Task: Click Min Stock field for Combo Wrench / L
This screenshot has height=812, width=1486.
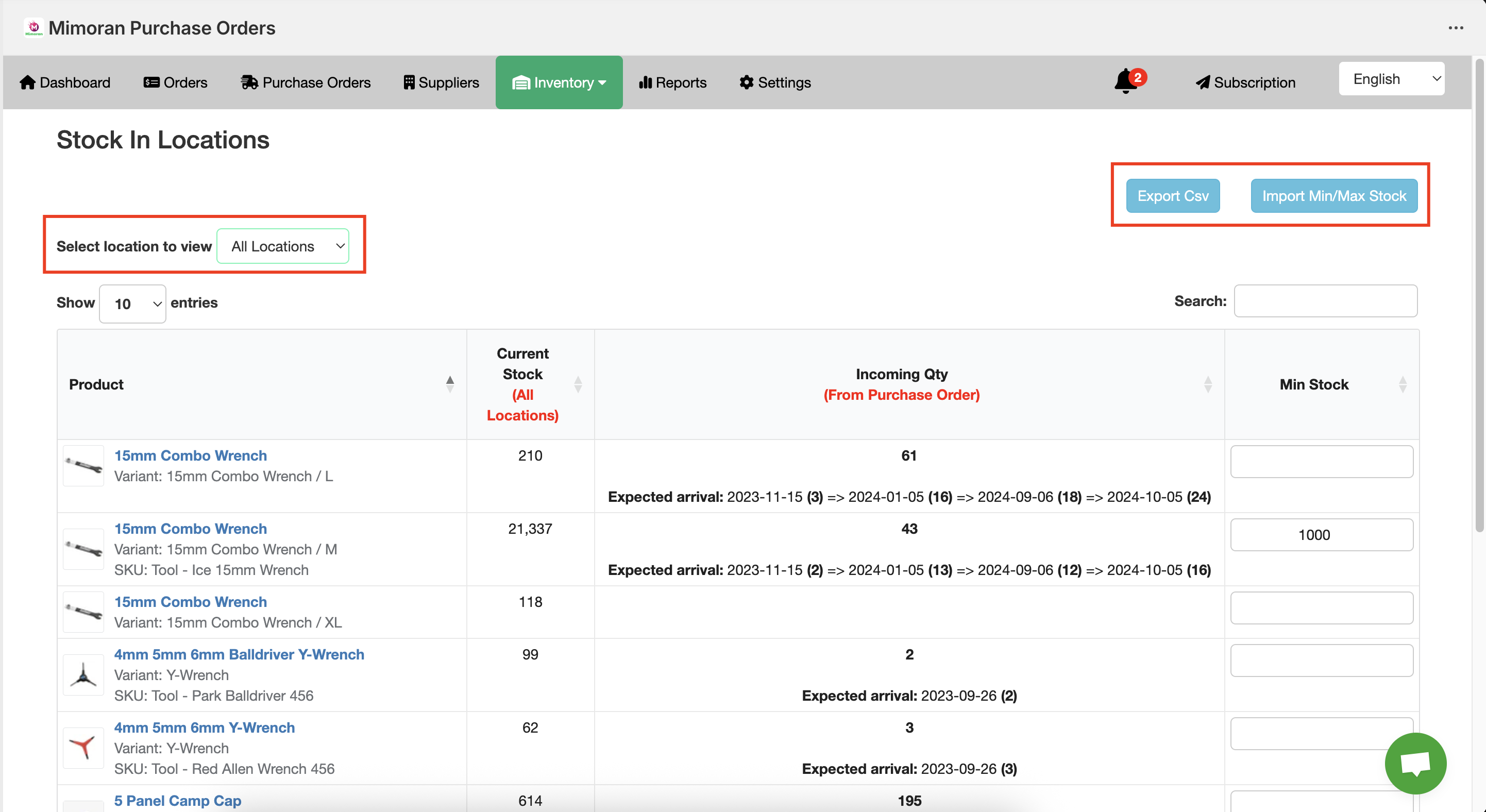Action: pyautogui.click(x=1322, y=461)
